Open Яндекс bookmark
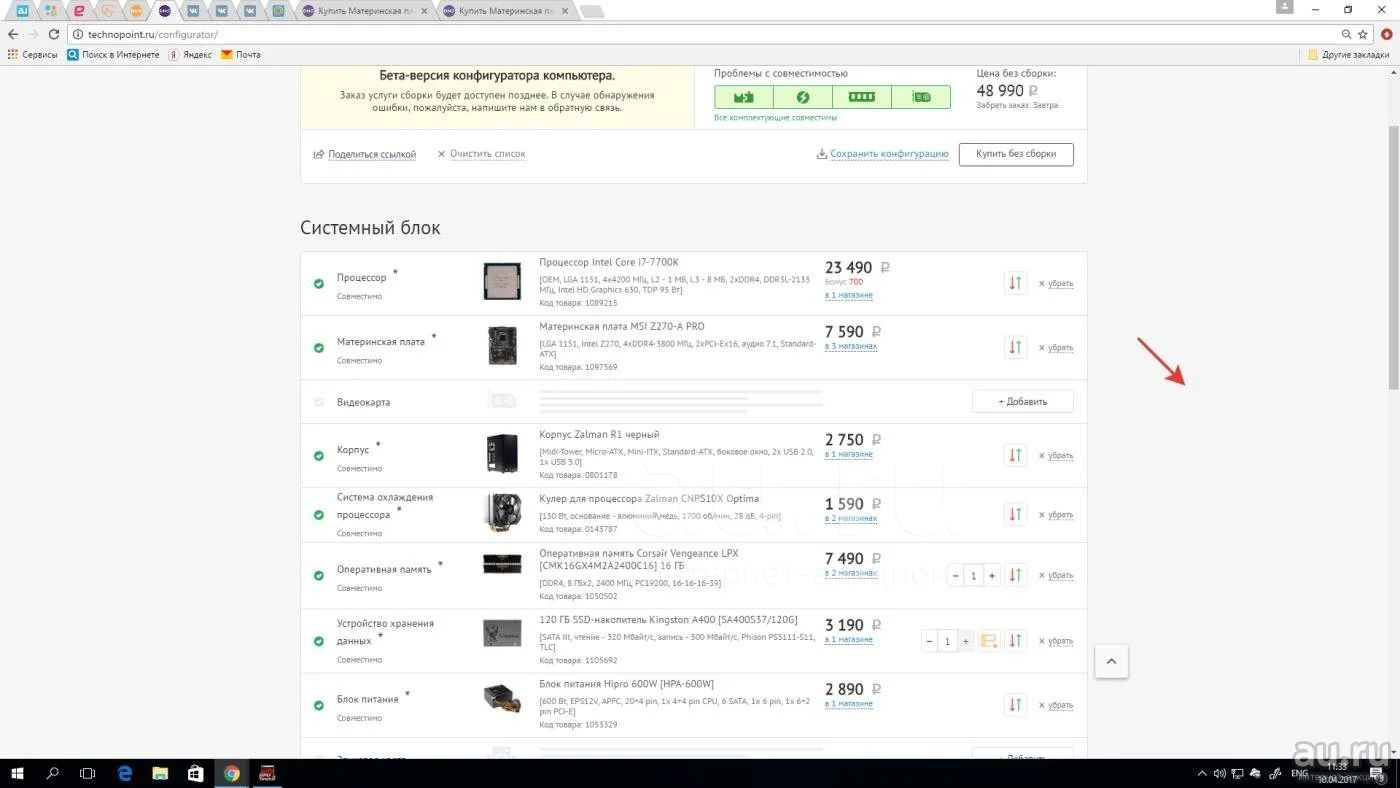The height and width of the screenshot is (788, 1400). (x=190, y=55)
